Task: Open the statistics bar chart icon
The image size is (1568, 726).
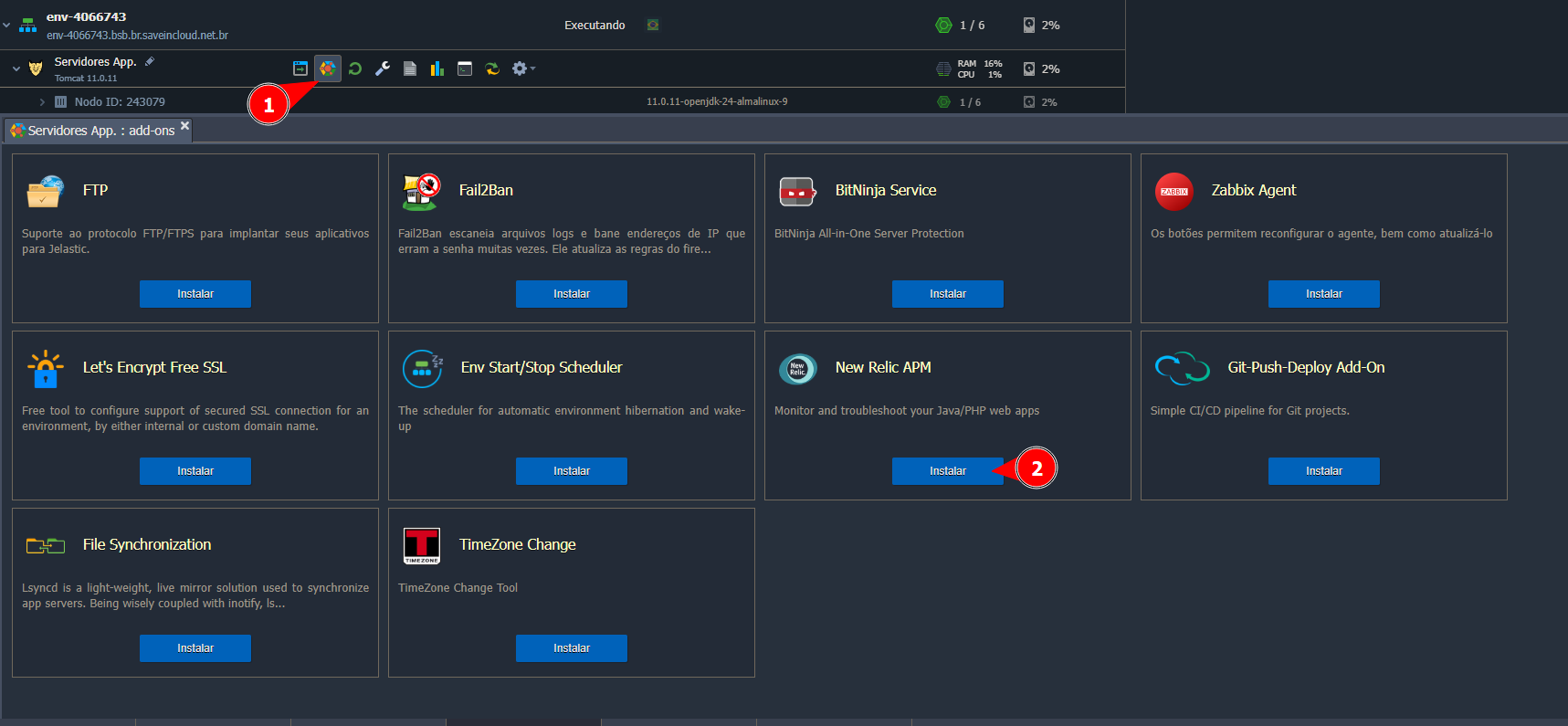Action: (437, 68)
